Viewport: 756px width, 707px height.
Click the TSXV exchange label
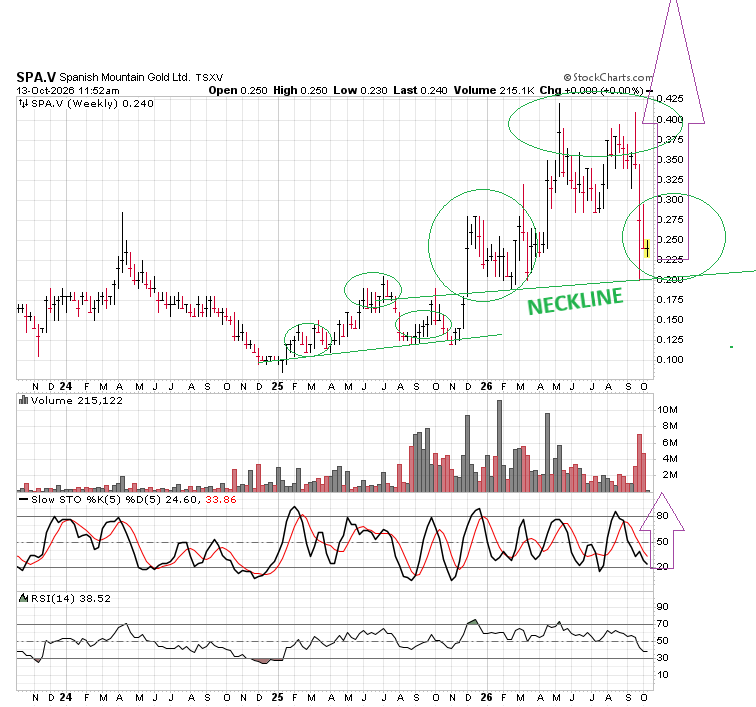(x=209, y=77)
